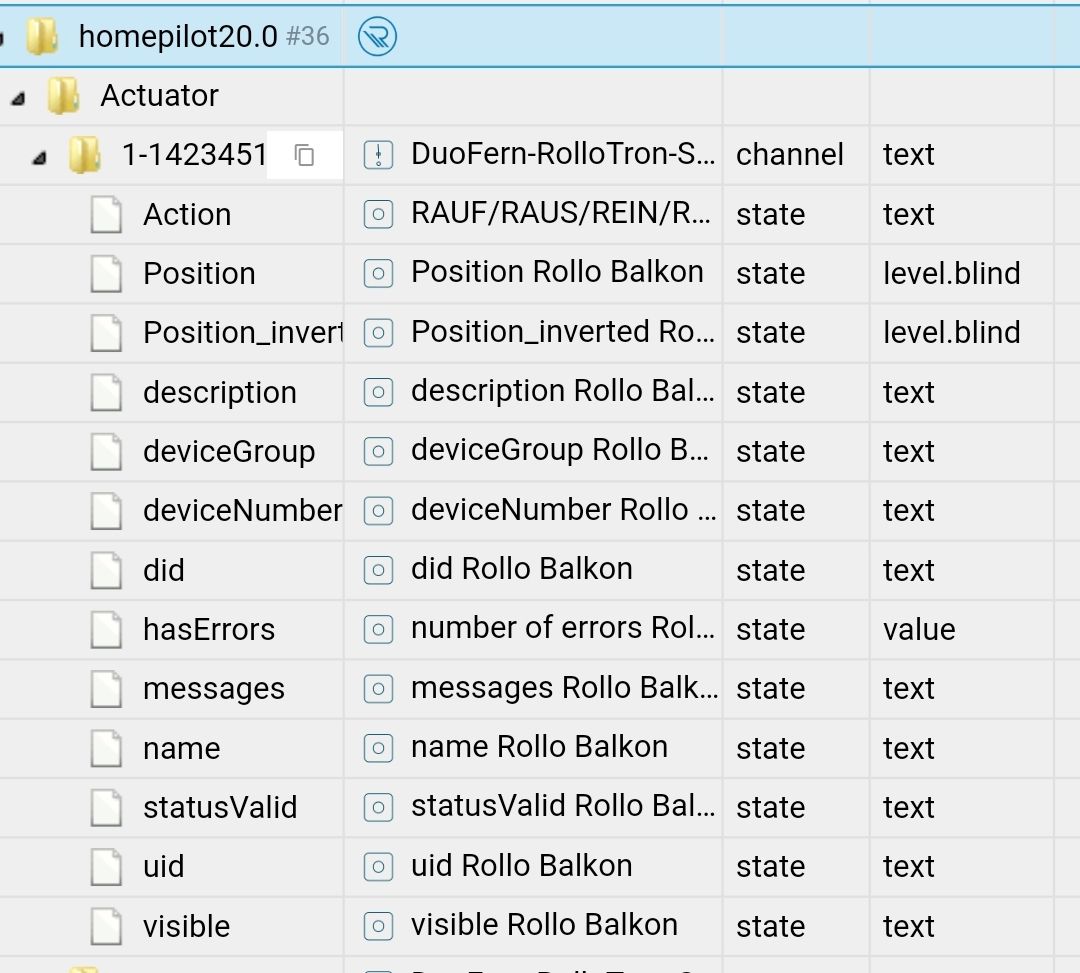Screen dimensions: 1080x973
Task: Click the state icon next to Position Rollo Balkon
Action: pos(378,273)
